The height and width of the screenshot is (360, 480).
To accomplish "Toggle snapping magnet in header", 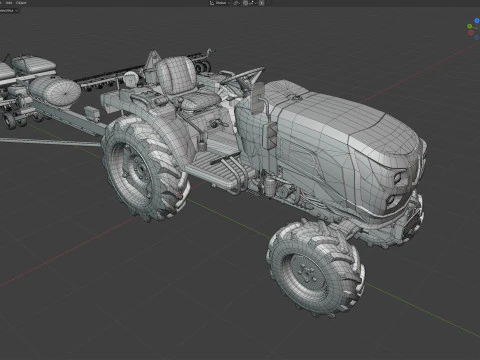I will [x=245, y=3].
